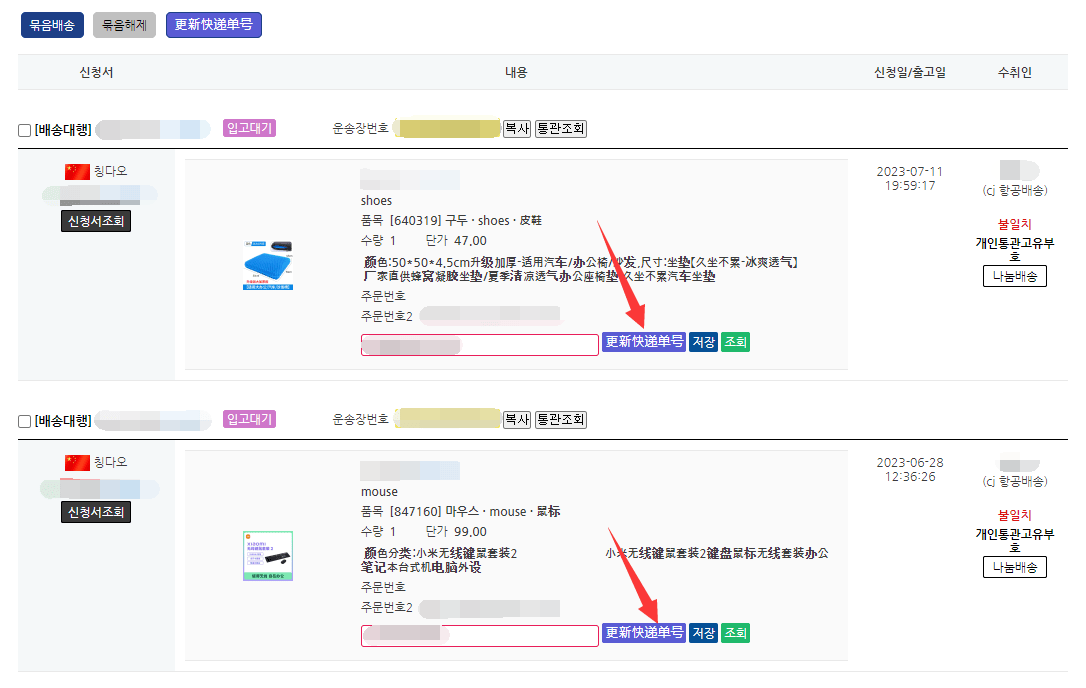This screenshot has width=1086, height=688.
Task: Click 복사 next to the second tracking number
Action: [x=517, y=420]
